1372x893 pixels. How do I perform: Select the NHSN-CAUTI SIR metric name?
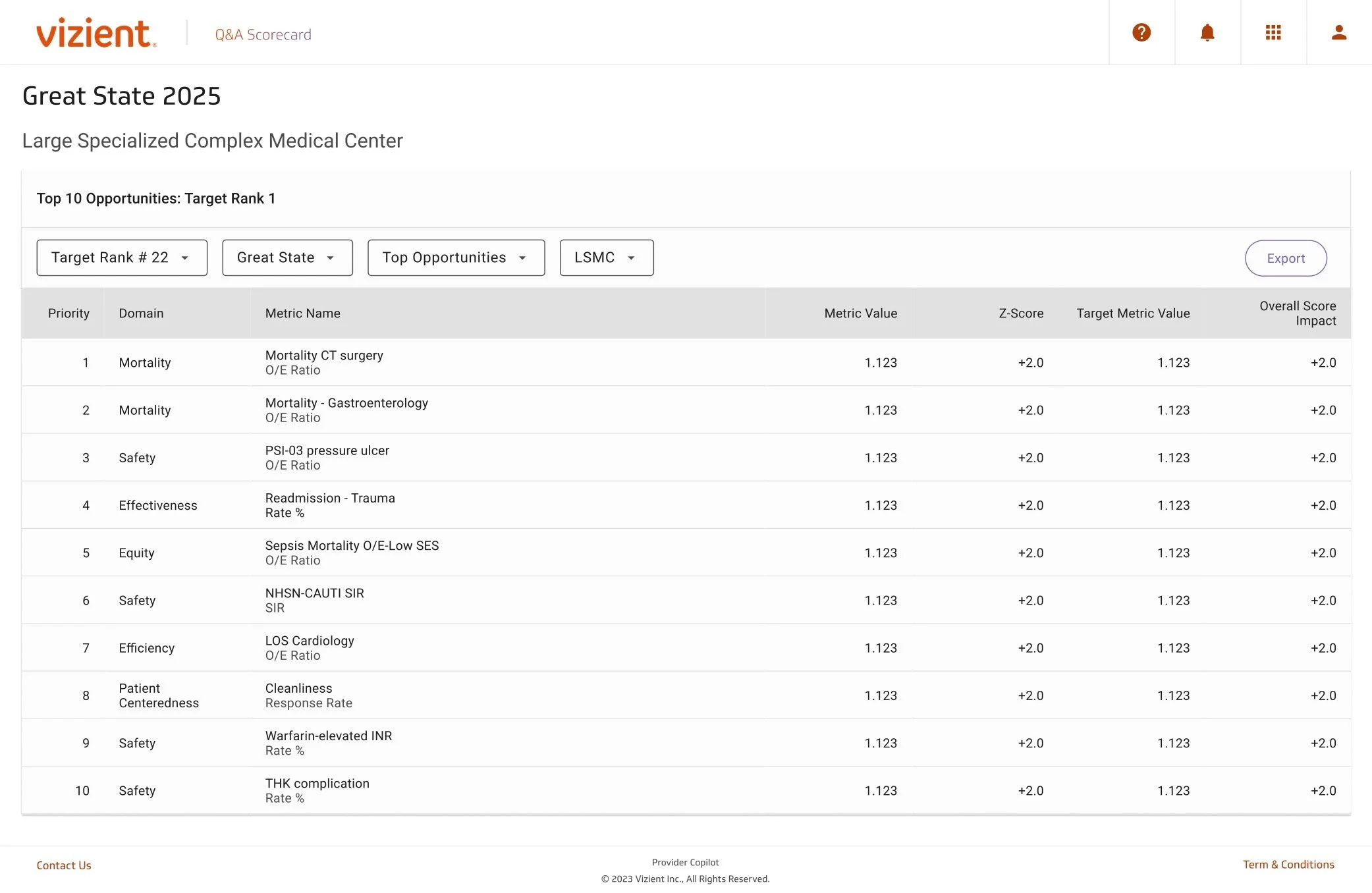point(314,593)
